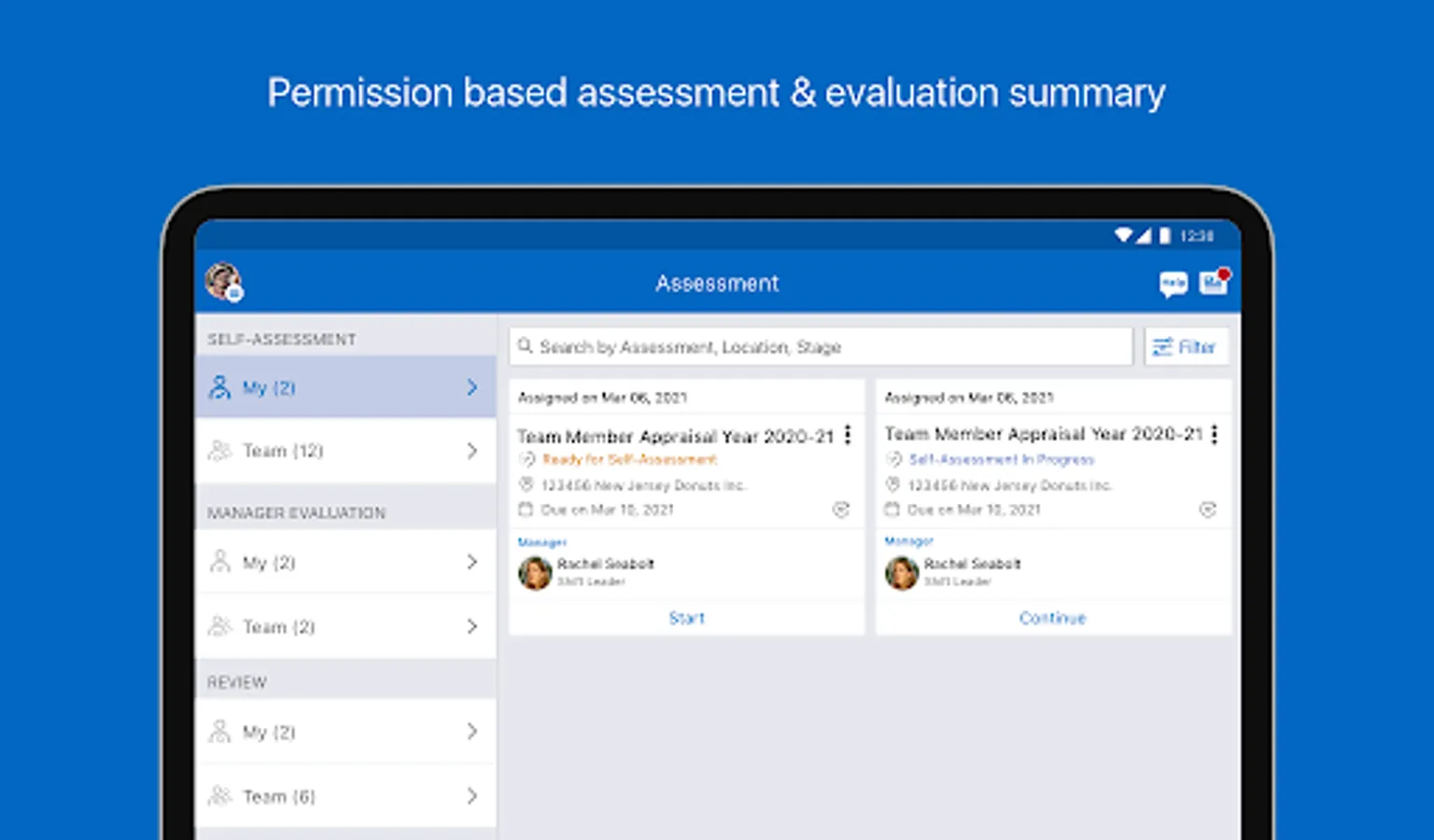Viewport: 1434px width, 840px height.
Task: Expand Self-Assessment My (2) chevron
Action: (x=472, y=387)
